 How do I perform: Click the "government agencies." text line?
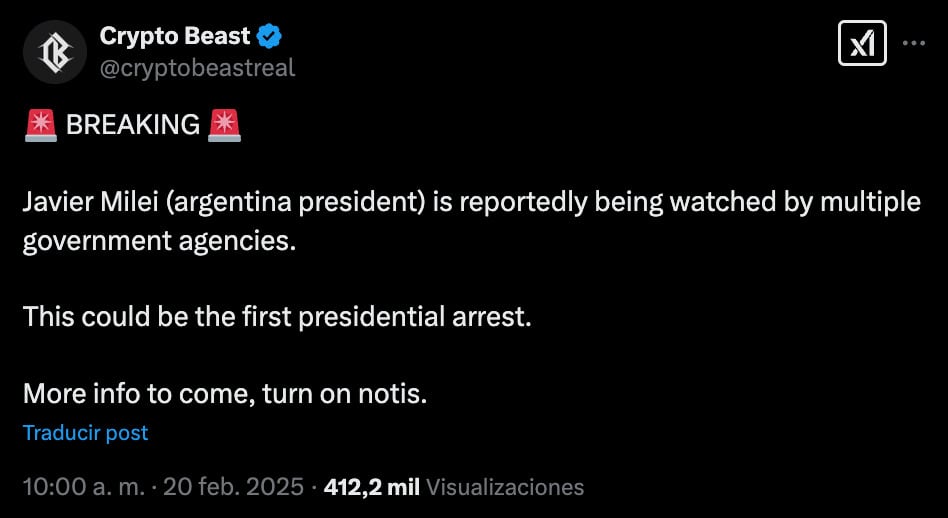point(160,241)
